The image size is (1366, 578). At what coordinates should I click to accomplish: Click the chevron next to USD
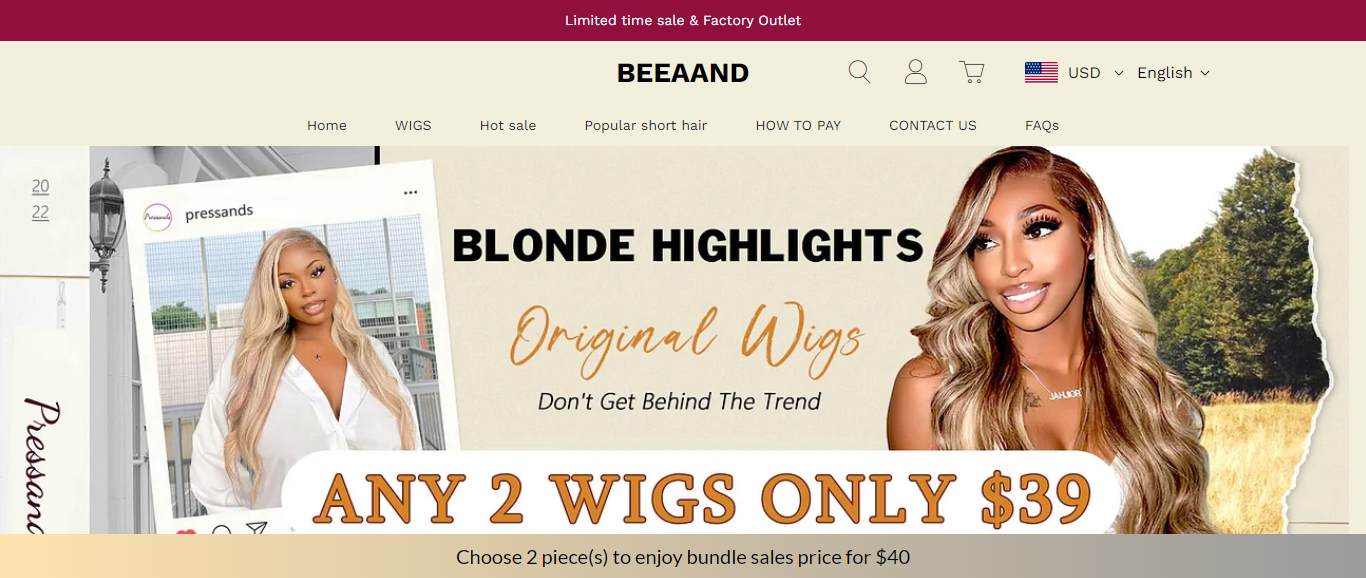coord(1118,73)
